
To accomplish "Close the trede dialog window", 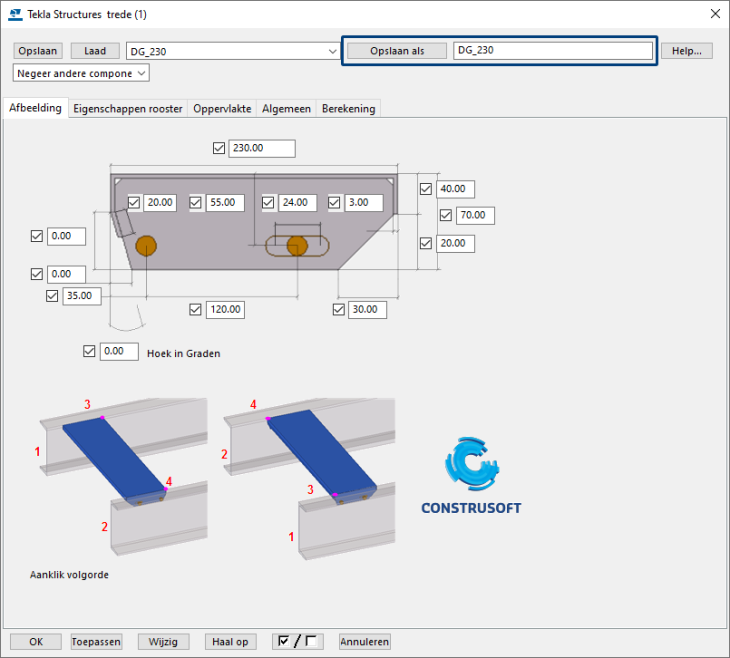I will pyautogui.click(x=714, y=13).
